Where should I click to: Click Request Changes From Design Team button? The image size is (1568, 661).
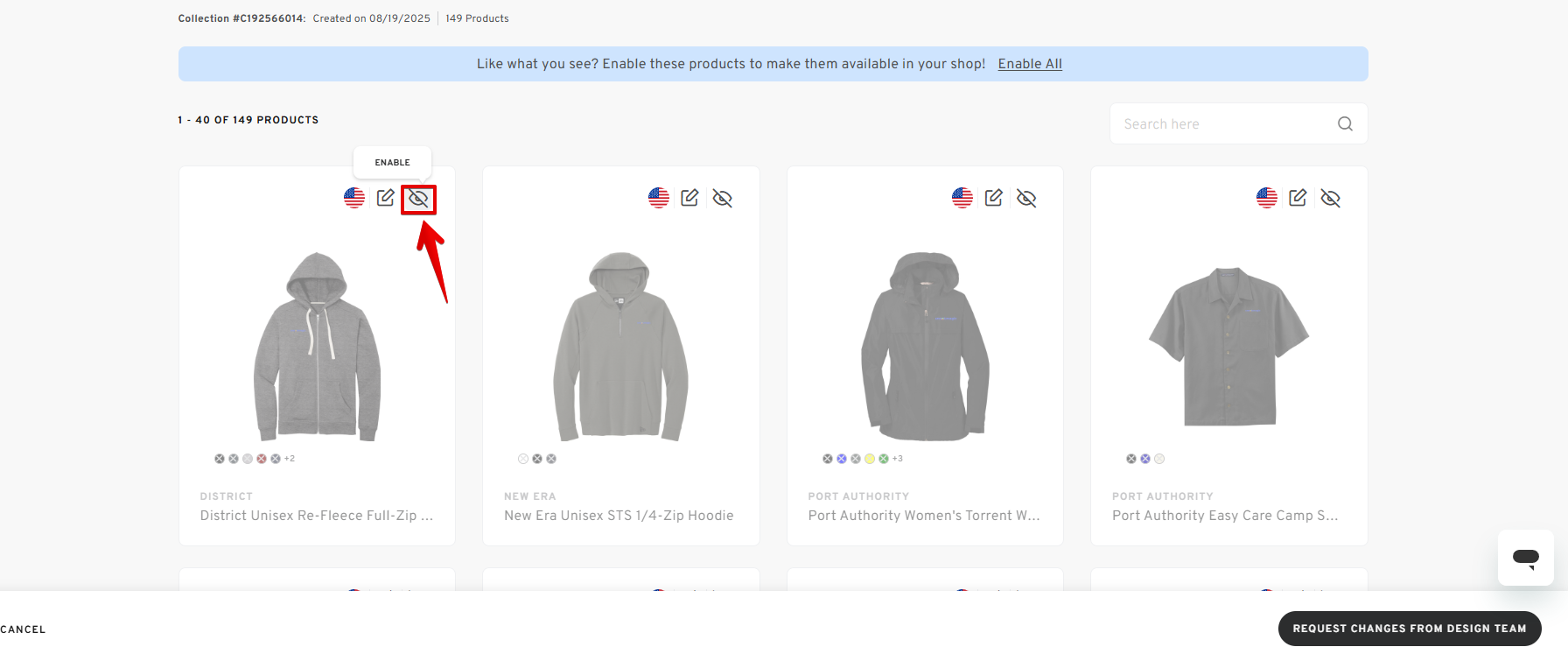1409,629
